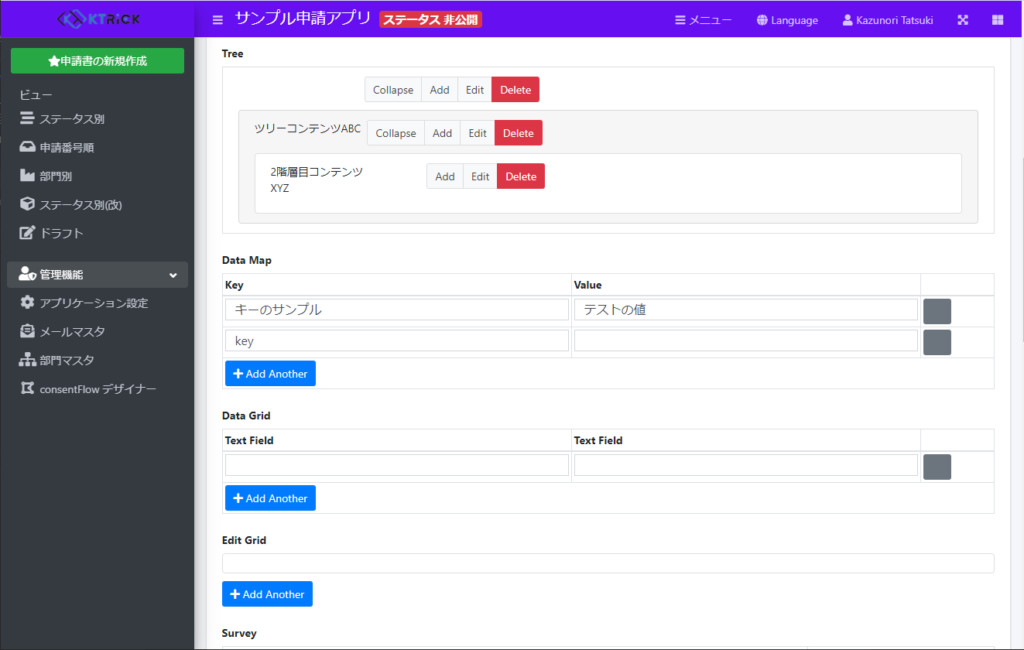Click the ステータス別(改) cube icon
Viewport: 1024px width, 650px height.
pos(27,204)
